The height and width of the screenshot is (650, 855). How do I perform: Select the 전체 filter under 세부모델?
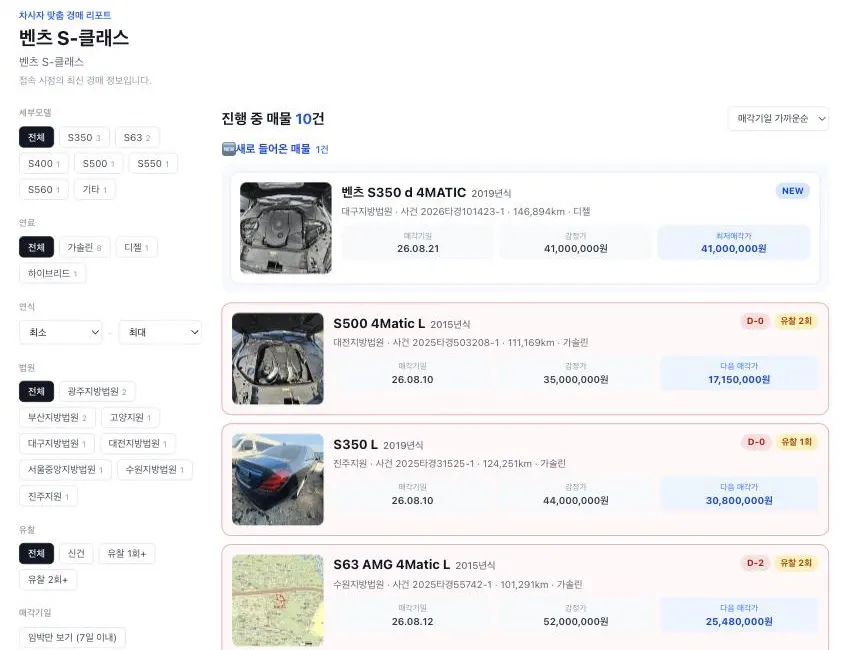tap(36, 137)
